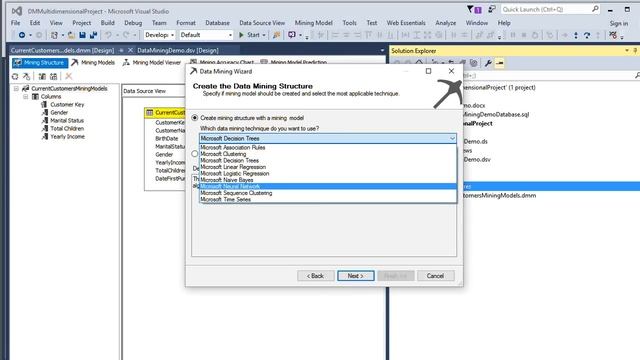The height and width of the screenshot is (360, 640).
Task: Pin the CurrentCustomers dmm document tab
Action: (x=121, y=50)
